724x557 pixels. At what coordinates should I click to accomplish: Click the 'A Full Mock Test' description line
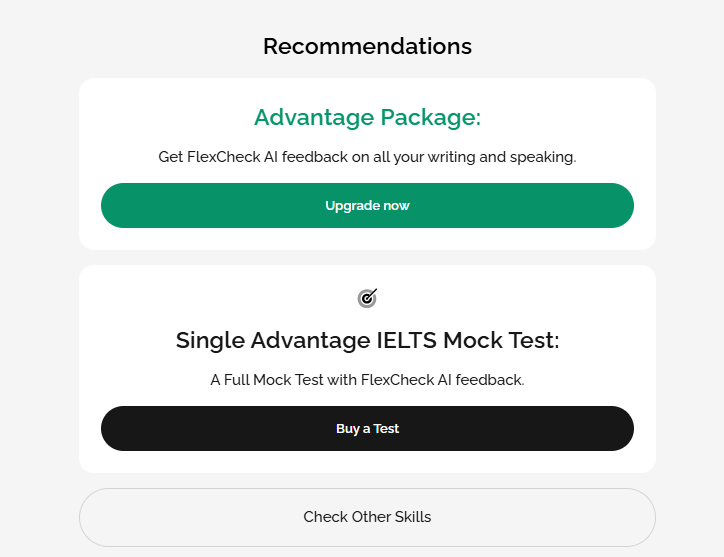pyautogui.click(x=367, y=380)
